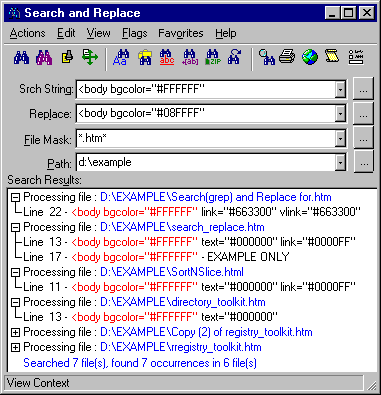This screenshot has height=395, width=381.
Task: Open the Path dropdown arrow
Action: pos(340,163)
